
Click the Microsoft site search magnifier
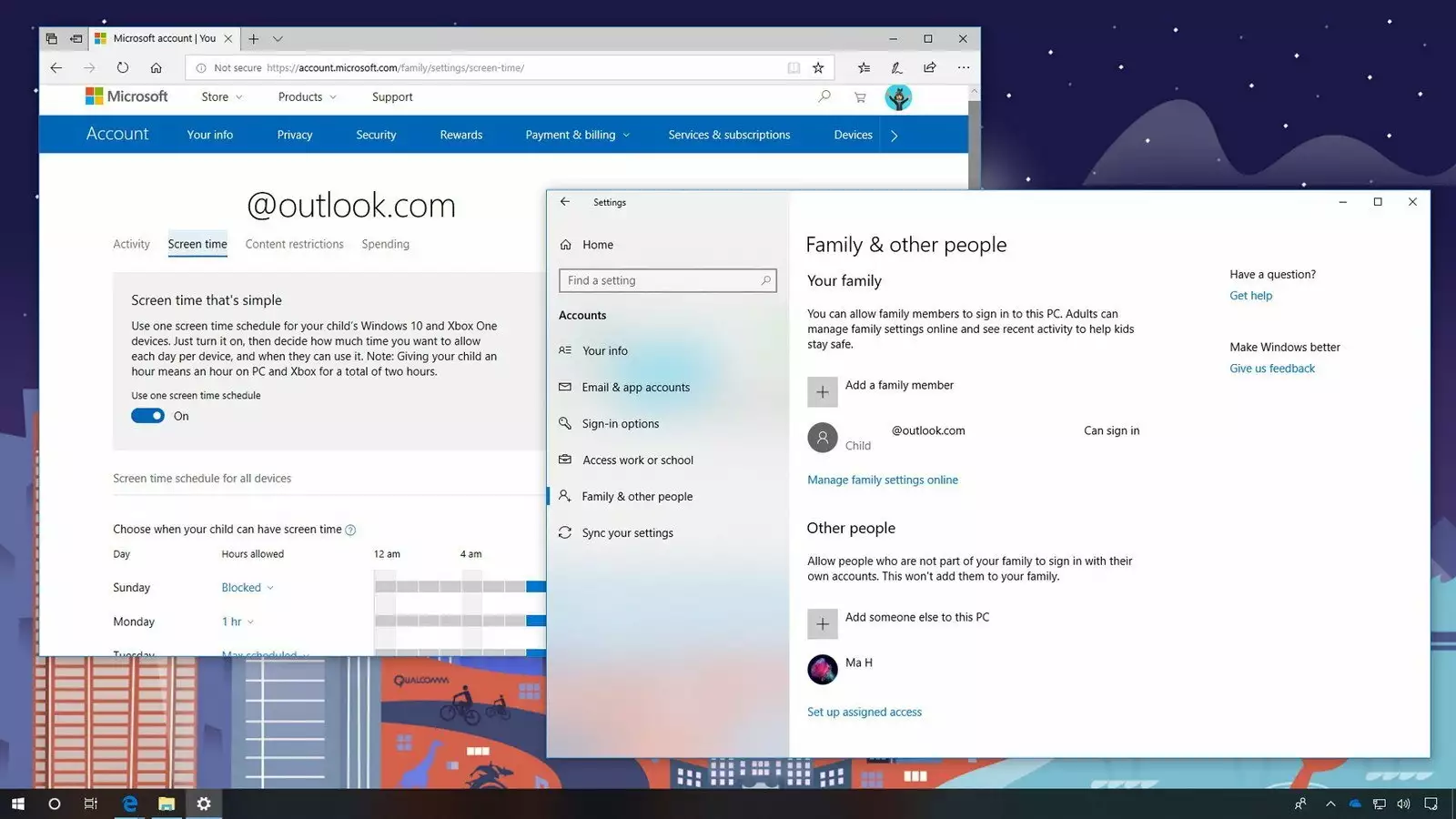click(x=824, y=96)
